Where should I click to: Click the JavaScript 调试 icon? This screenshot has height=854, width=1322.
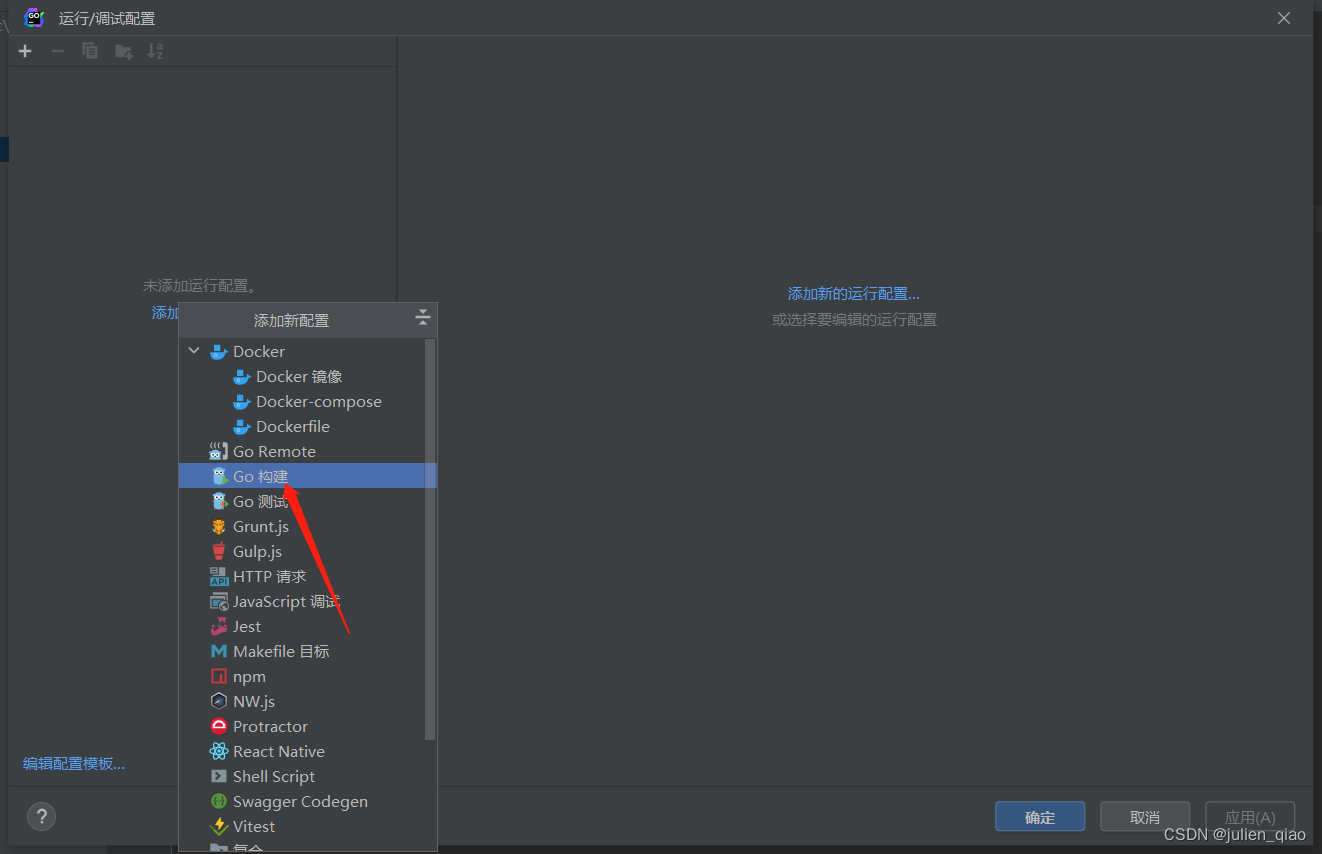click(218, 602)
